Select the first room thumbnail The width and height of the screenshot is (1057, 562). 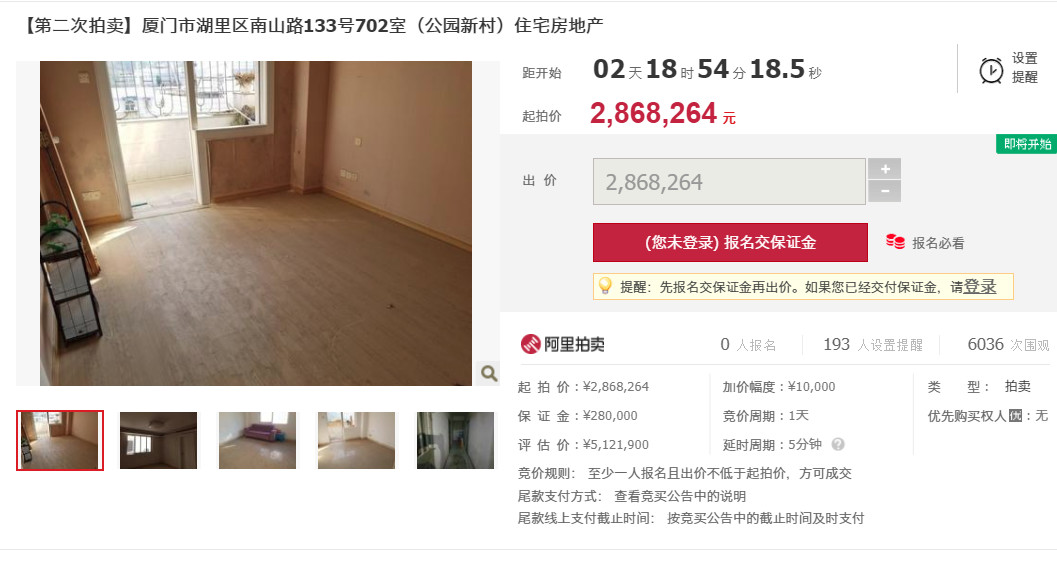[x=60, y=440]
